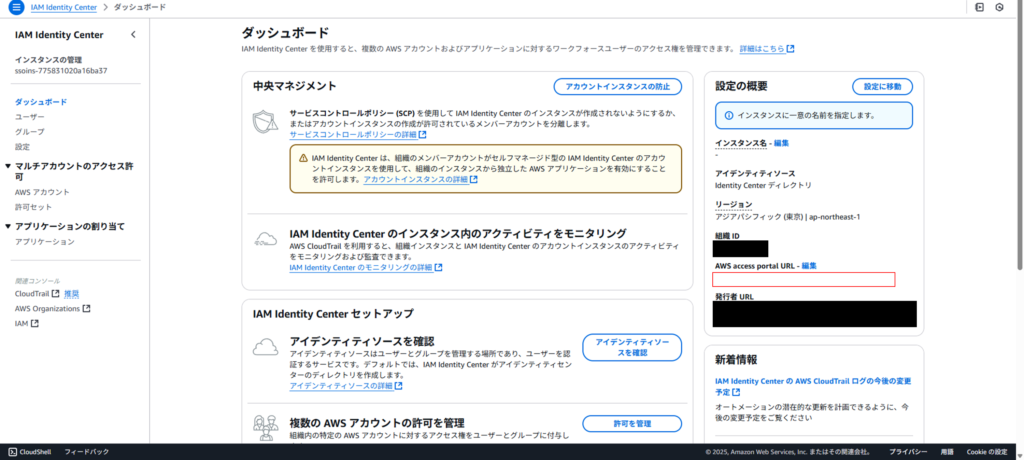Click external link icon next to CloudTrail
Image resolution: width=1024 pixels, height=460 pixels.
(56, 293)
